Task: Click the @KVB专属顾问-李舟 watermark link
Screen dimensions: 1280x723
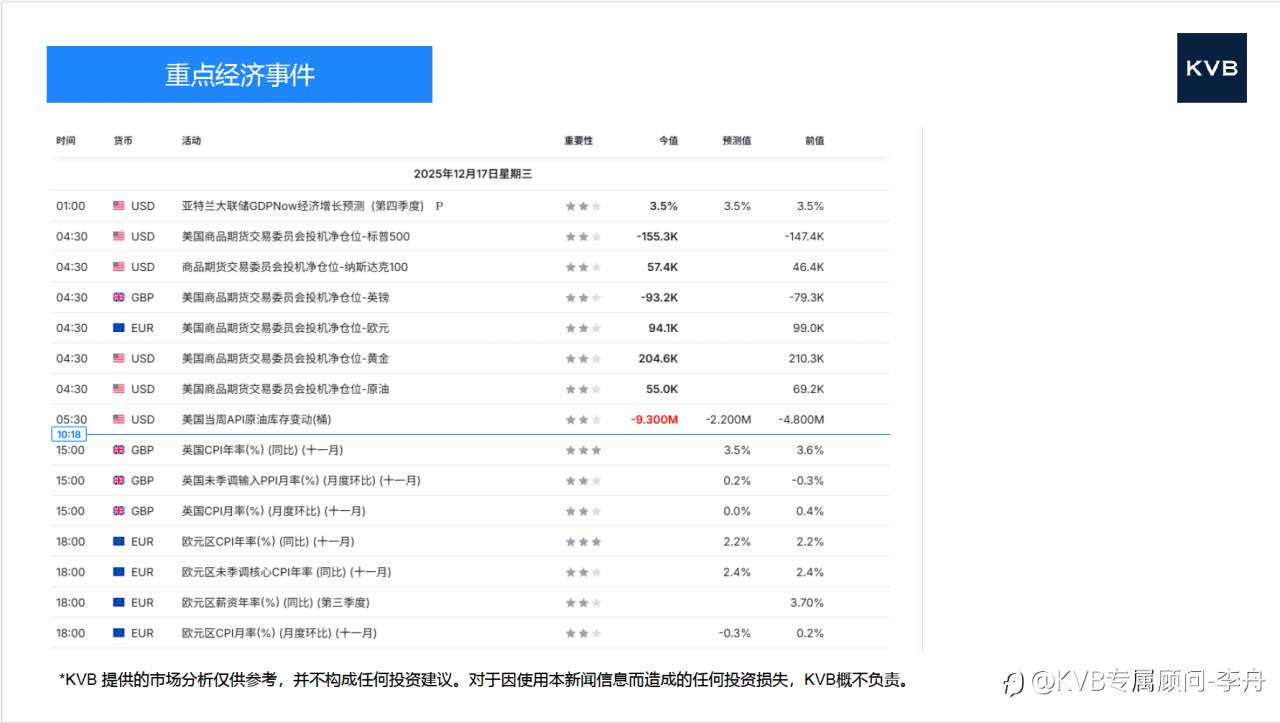Action: coord(1138,681)
